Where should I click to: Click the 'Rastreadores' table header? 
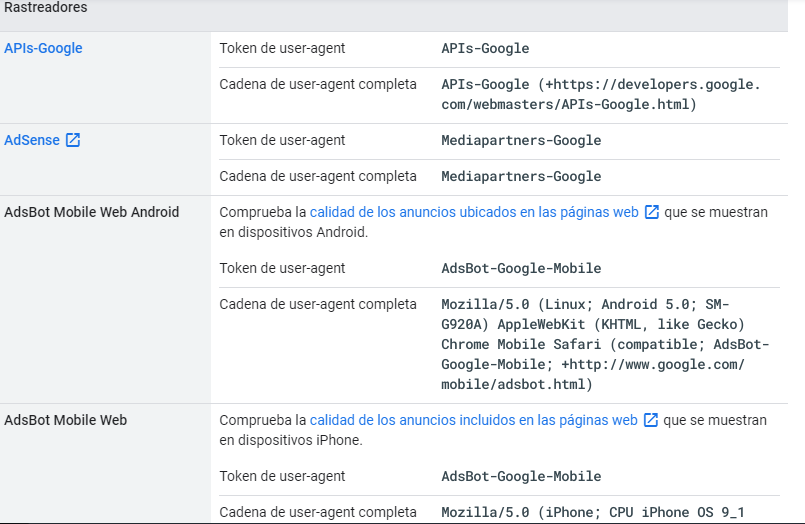click(46, 8)
